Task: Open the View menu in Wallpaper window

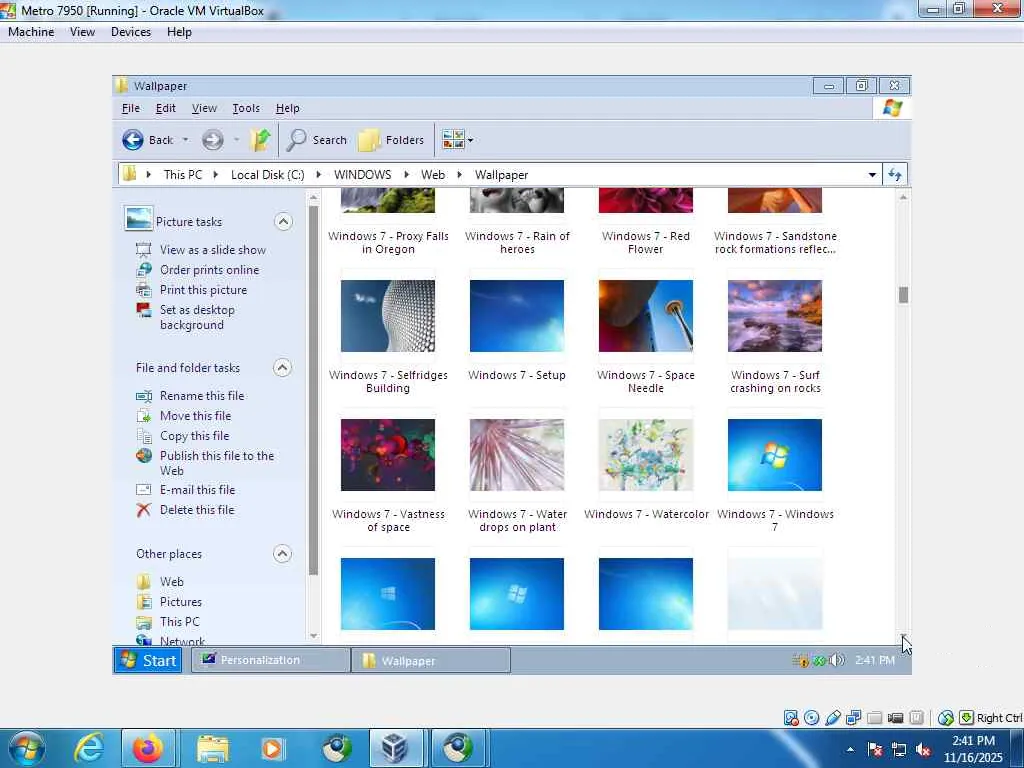Action: point(204,108)
